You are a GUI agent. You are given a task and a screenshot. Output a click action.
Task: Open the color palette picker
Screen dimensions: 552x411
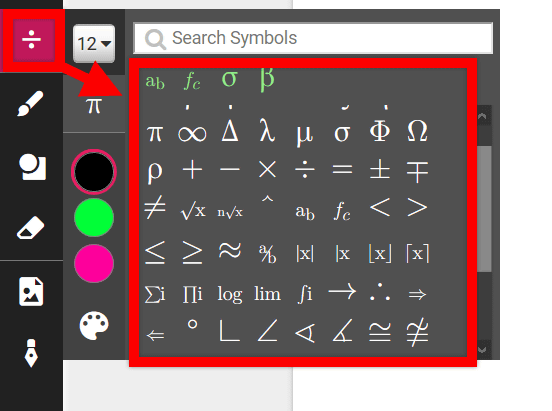[94, 325]
